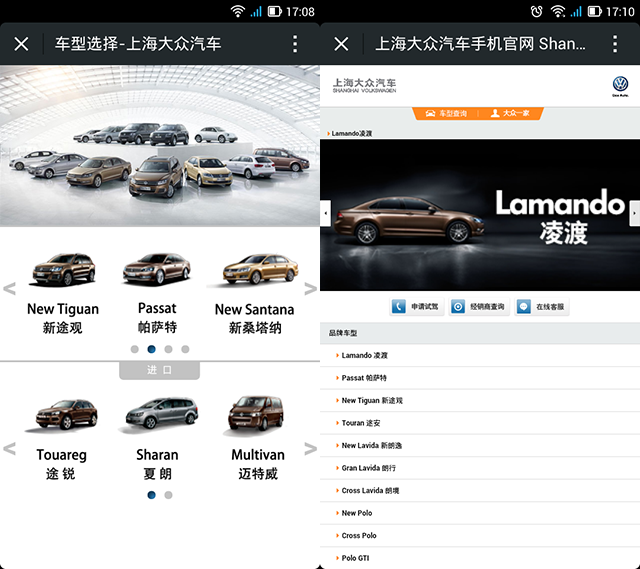Tap 经销商查询 dealer locator button
The image size is (640, 569).
(479, 307)
